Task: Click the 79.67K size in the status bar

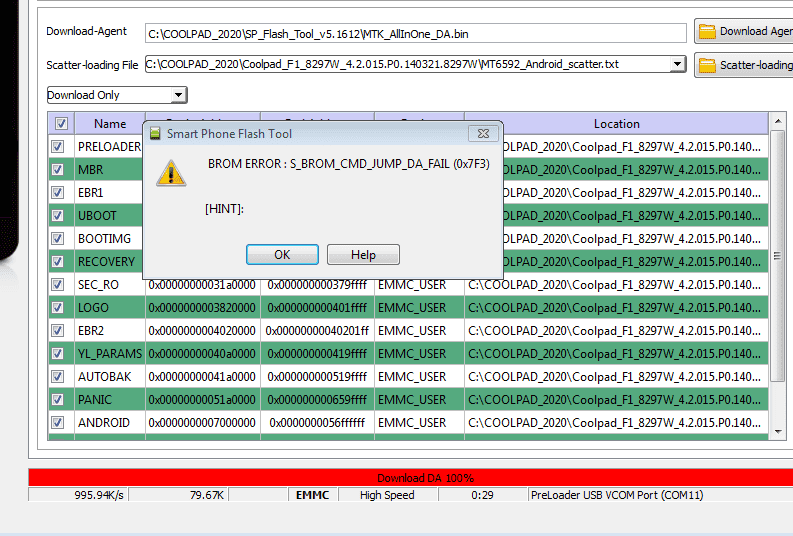Action: (x=207, y=495)
